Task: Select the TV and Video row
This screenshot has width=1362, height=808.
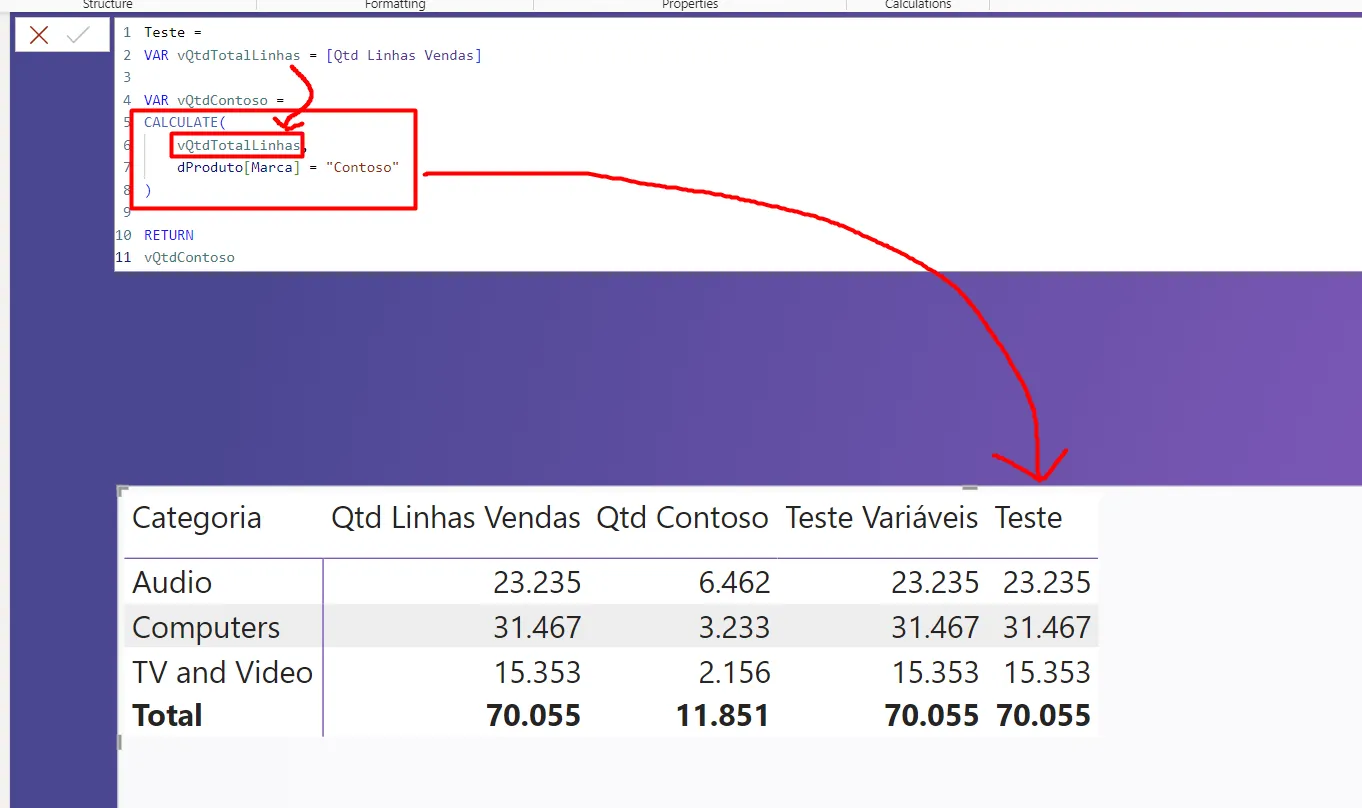Action: (222, 672)
